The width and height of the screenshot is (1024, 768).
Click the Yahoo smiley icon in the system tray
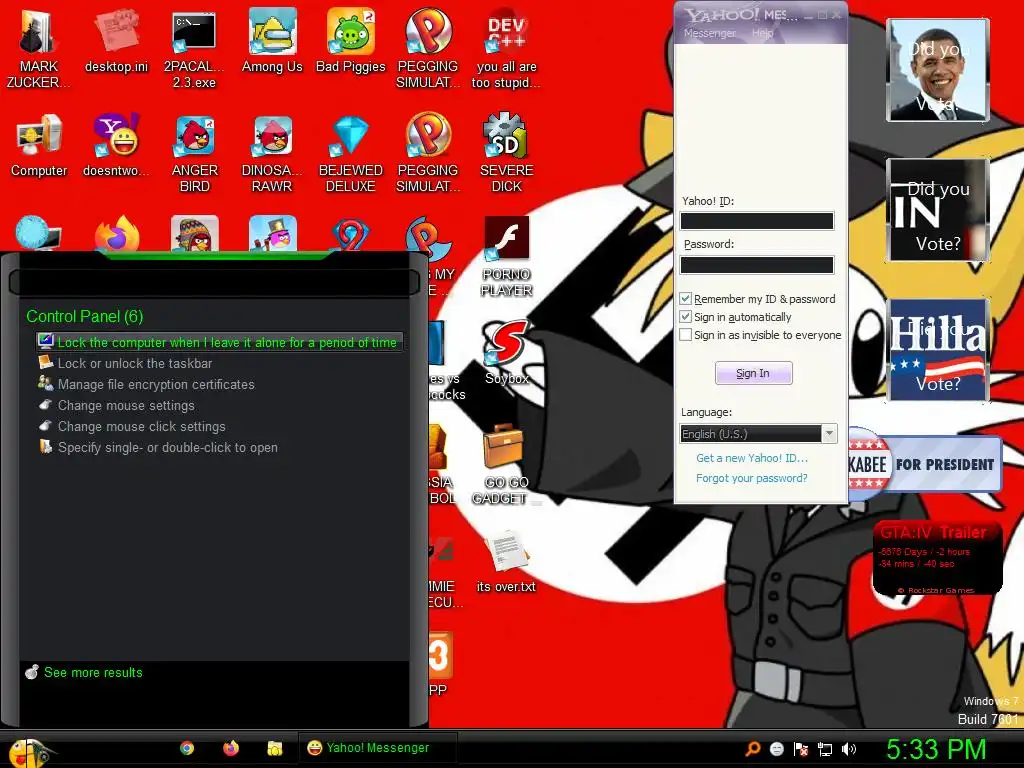click(x=776, y=748)
